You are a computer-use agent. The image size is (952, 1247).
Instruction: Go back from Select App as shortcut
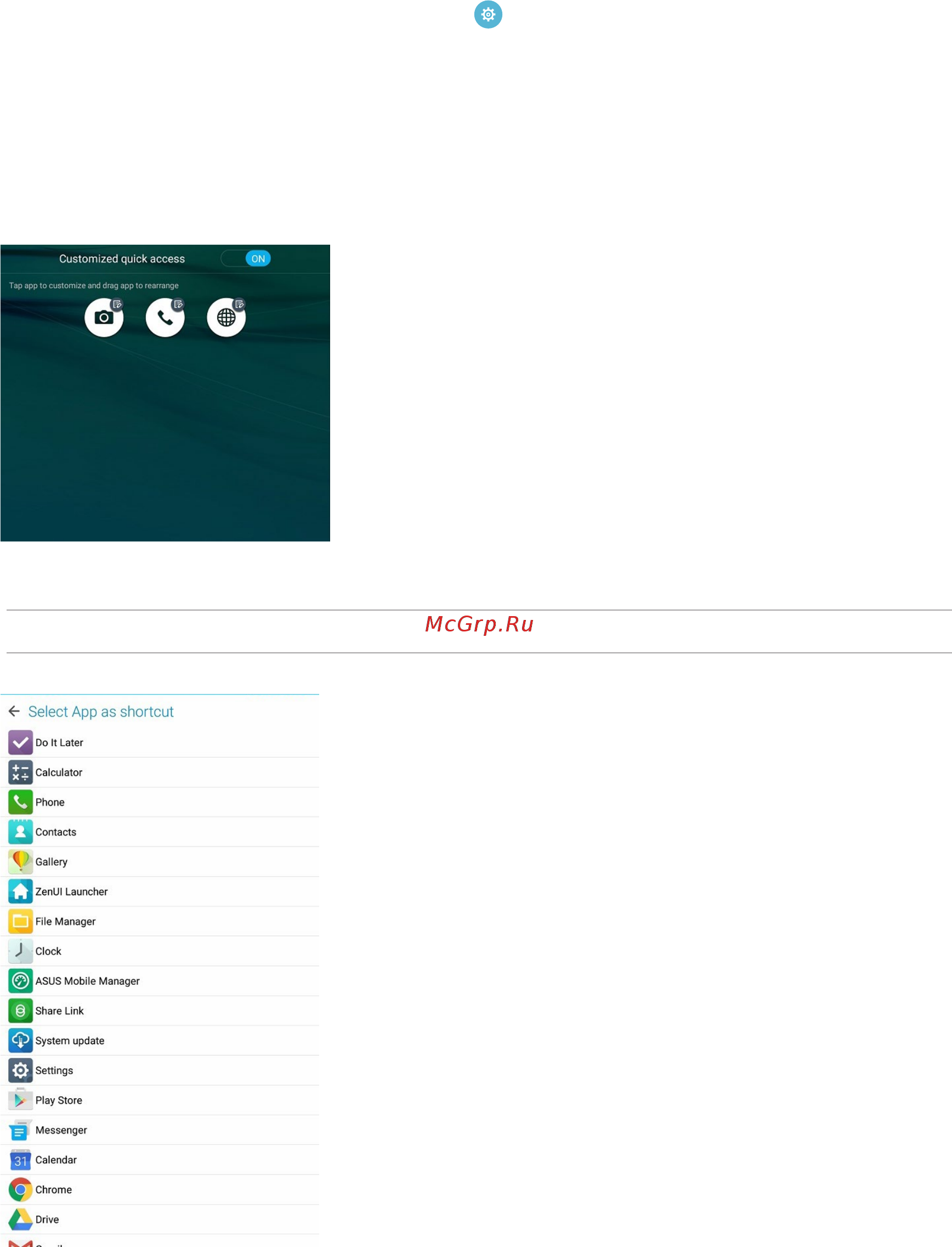15,711
